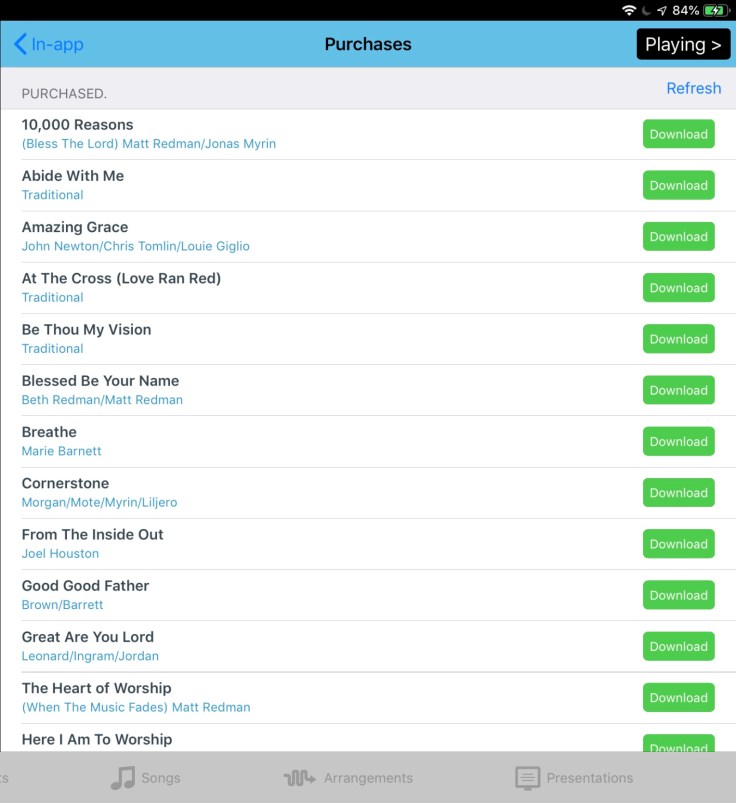Download Great Are You Lord
The image size is (736, 803).
click(x=678, y=646)
